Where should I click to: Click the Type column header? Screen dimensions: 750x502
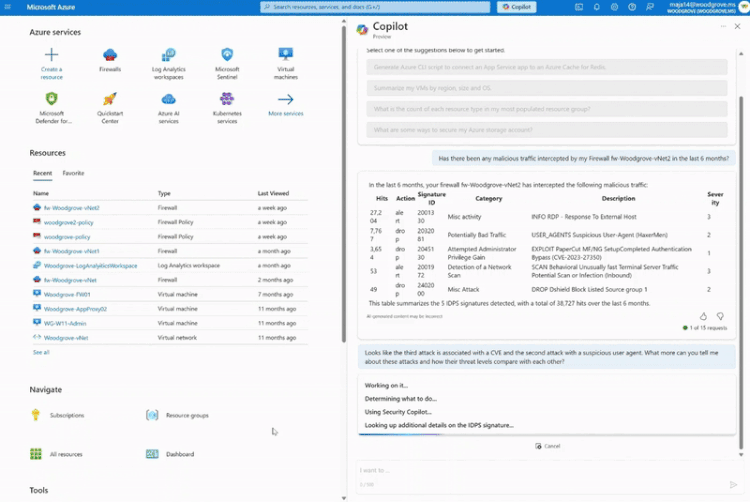[x=164, y=193]
